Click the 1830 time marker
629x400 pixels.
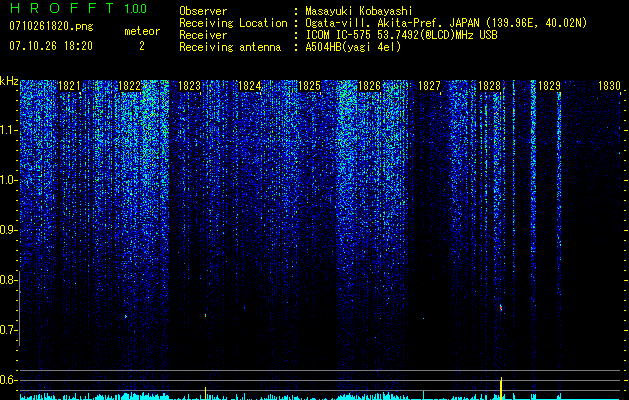click(x=609, y=86)
